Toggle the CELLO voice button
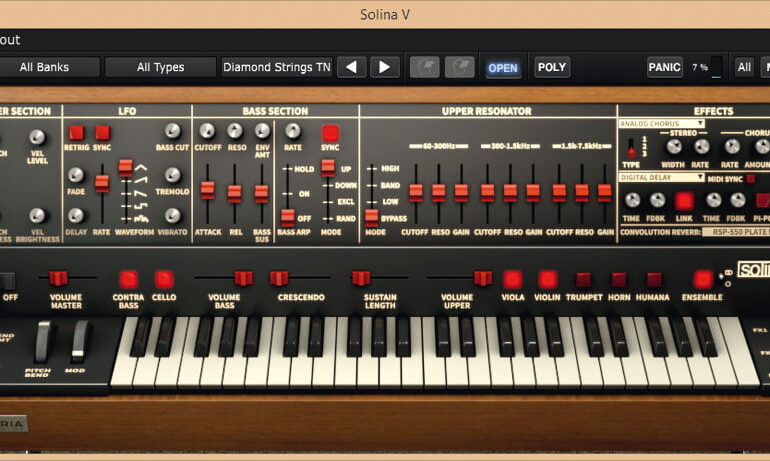Viewport: 770px width, 461px height. (x=164, y=279)
